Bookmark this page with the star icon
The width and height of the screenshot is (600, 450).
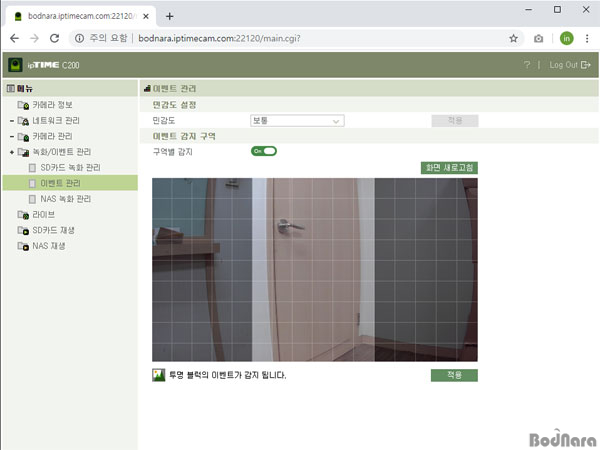point(513,38)
